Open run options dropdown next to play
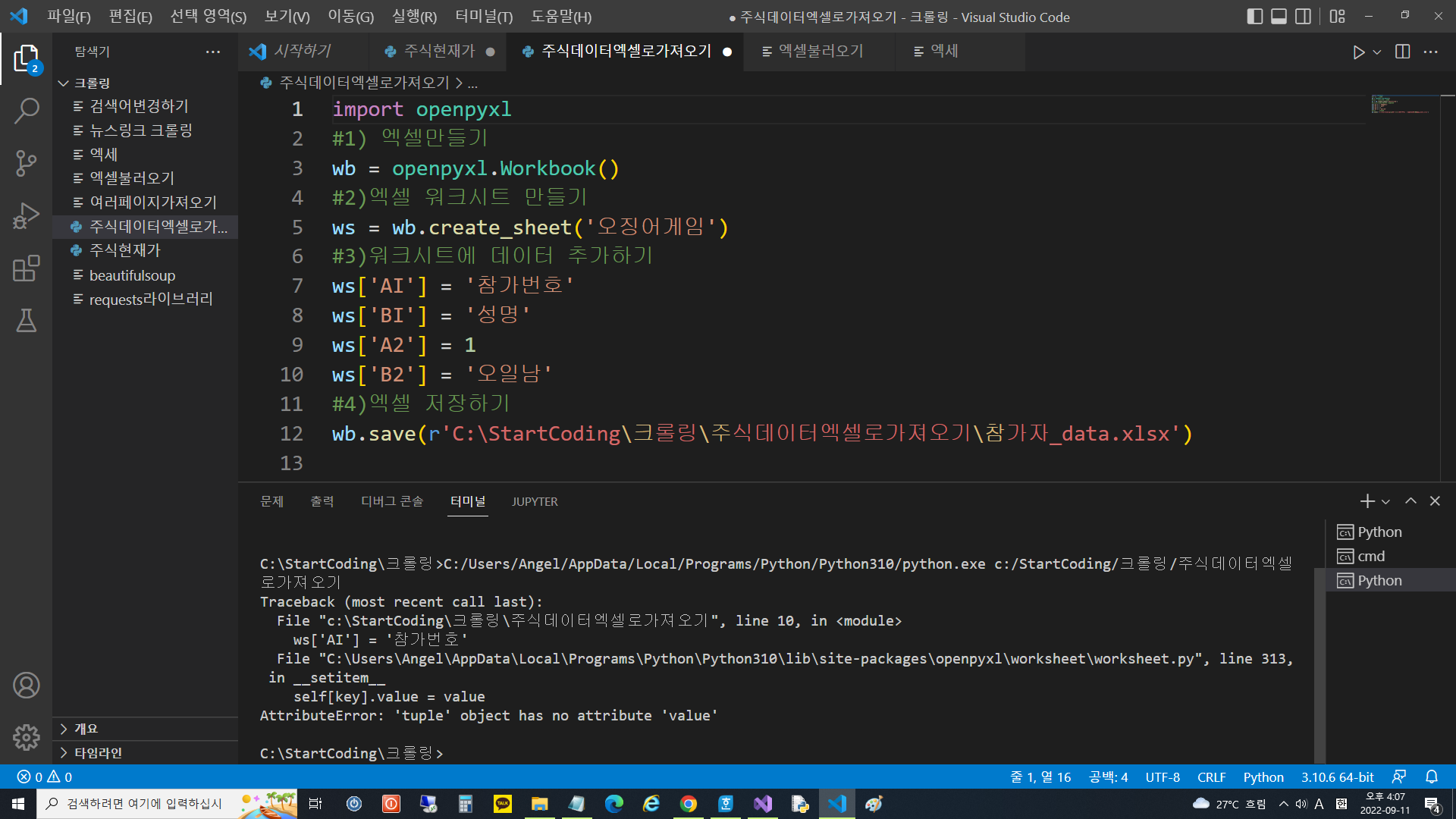The width and height of the screenshot is (1456, 819). click(x=1377, y=52)
